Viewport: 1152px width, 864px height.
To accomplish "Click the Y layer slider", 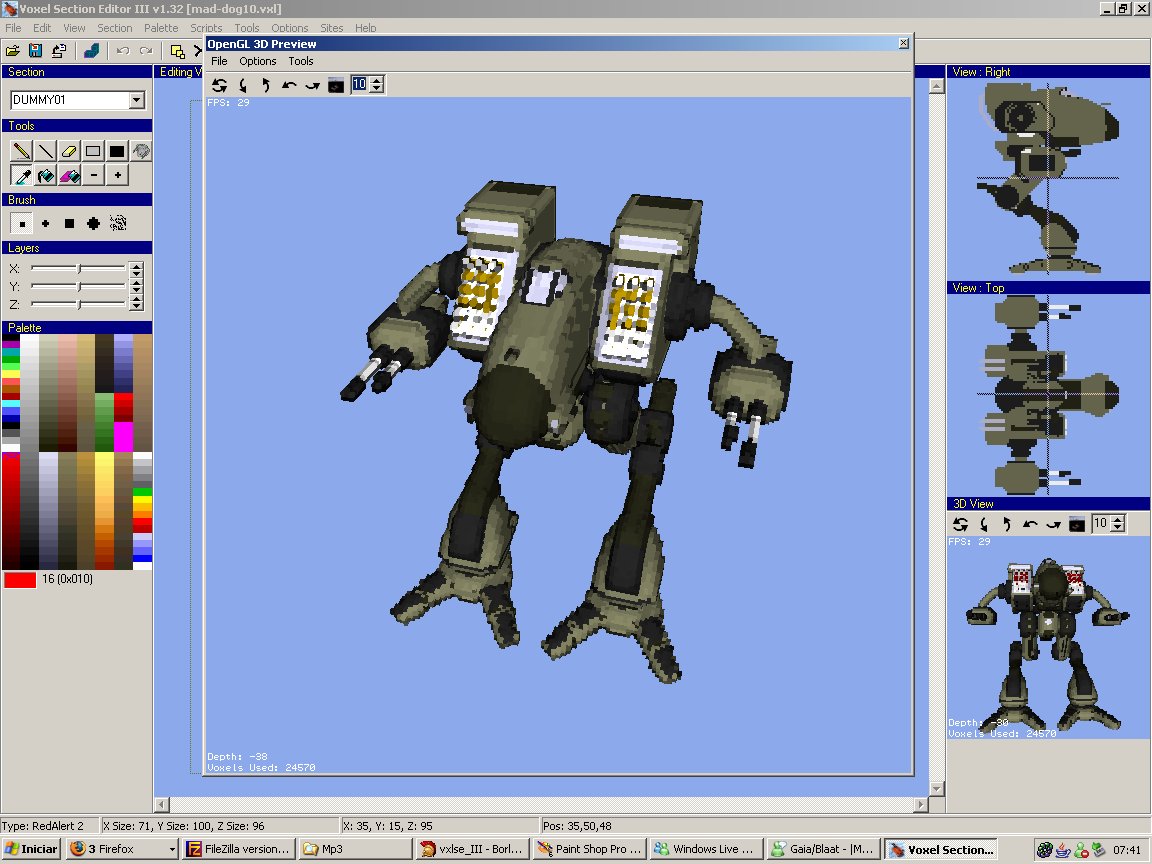I will 78,287.
